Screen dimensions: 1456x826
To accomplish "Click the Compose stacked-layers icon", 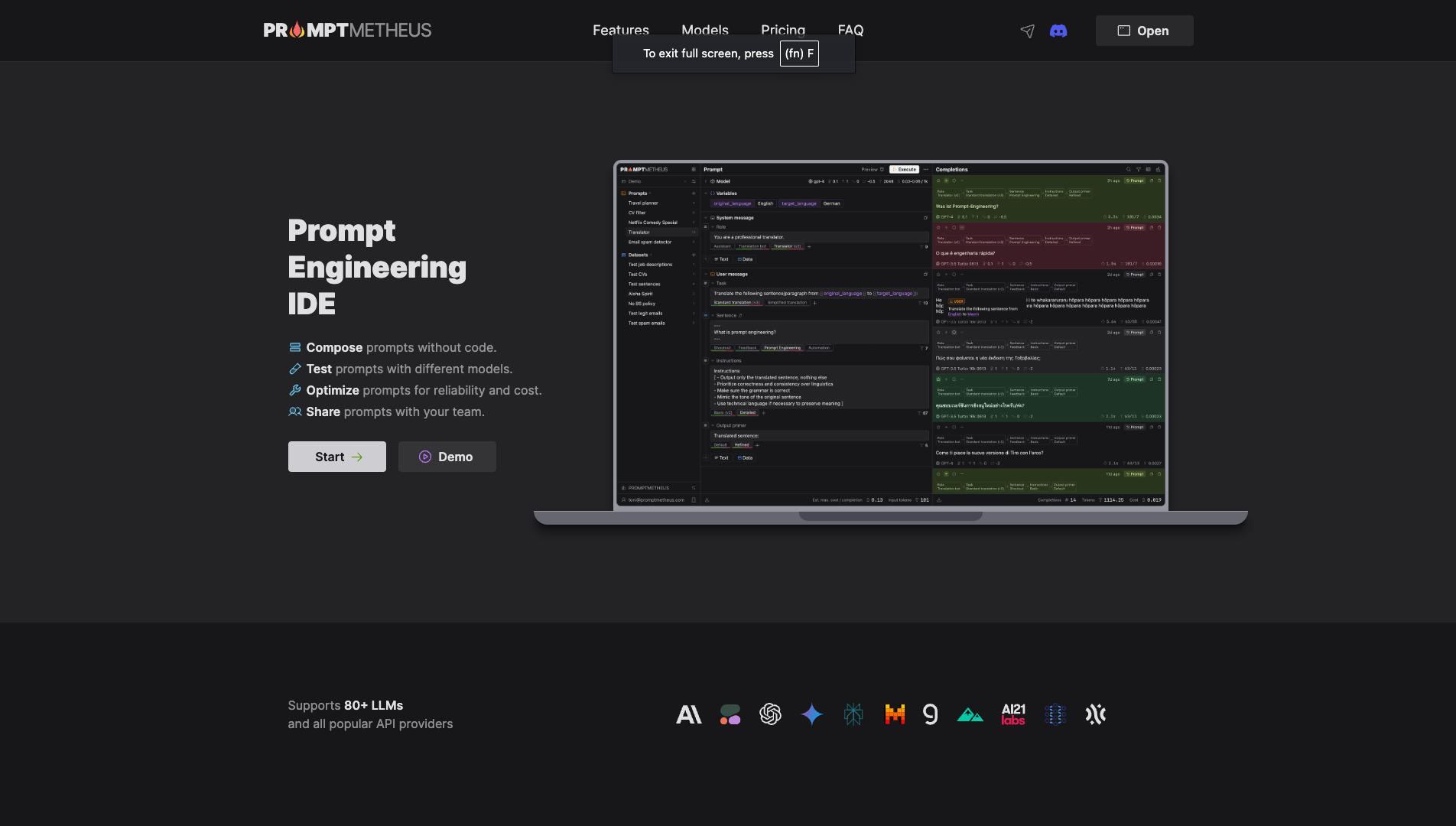I will tap(295, 347).
